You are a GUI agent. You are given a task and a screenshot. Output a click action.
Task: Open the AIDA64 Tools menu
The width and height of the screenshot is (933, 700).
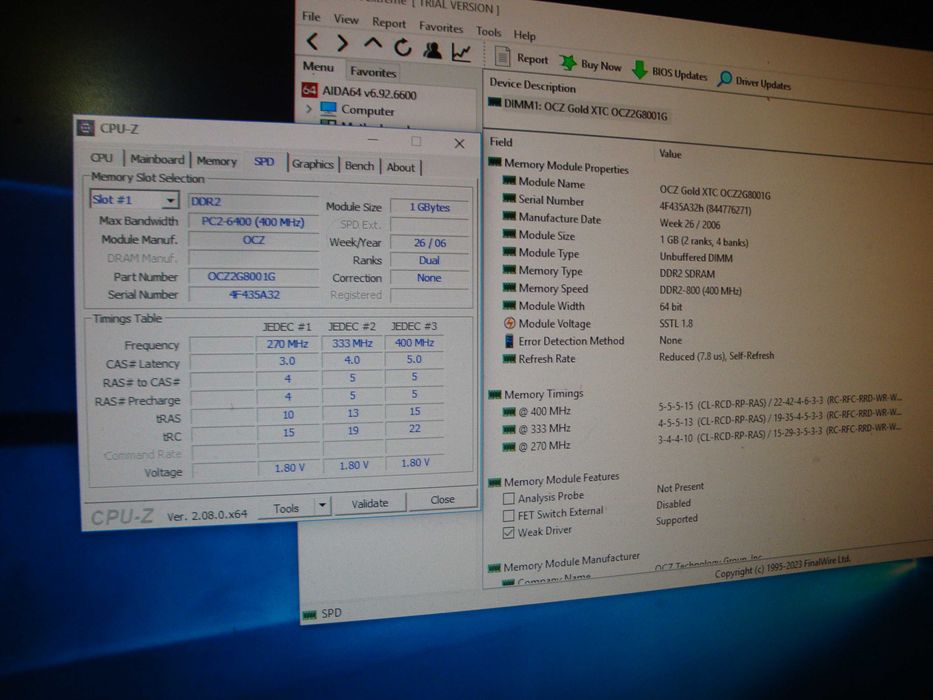pyautogui.click(x=488, y=32)
